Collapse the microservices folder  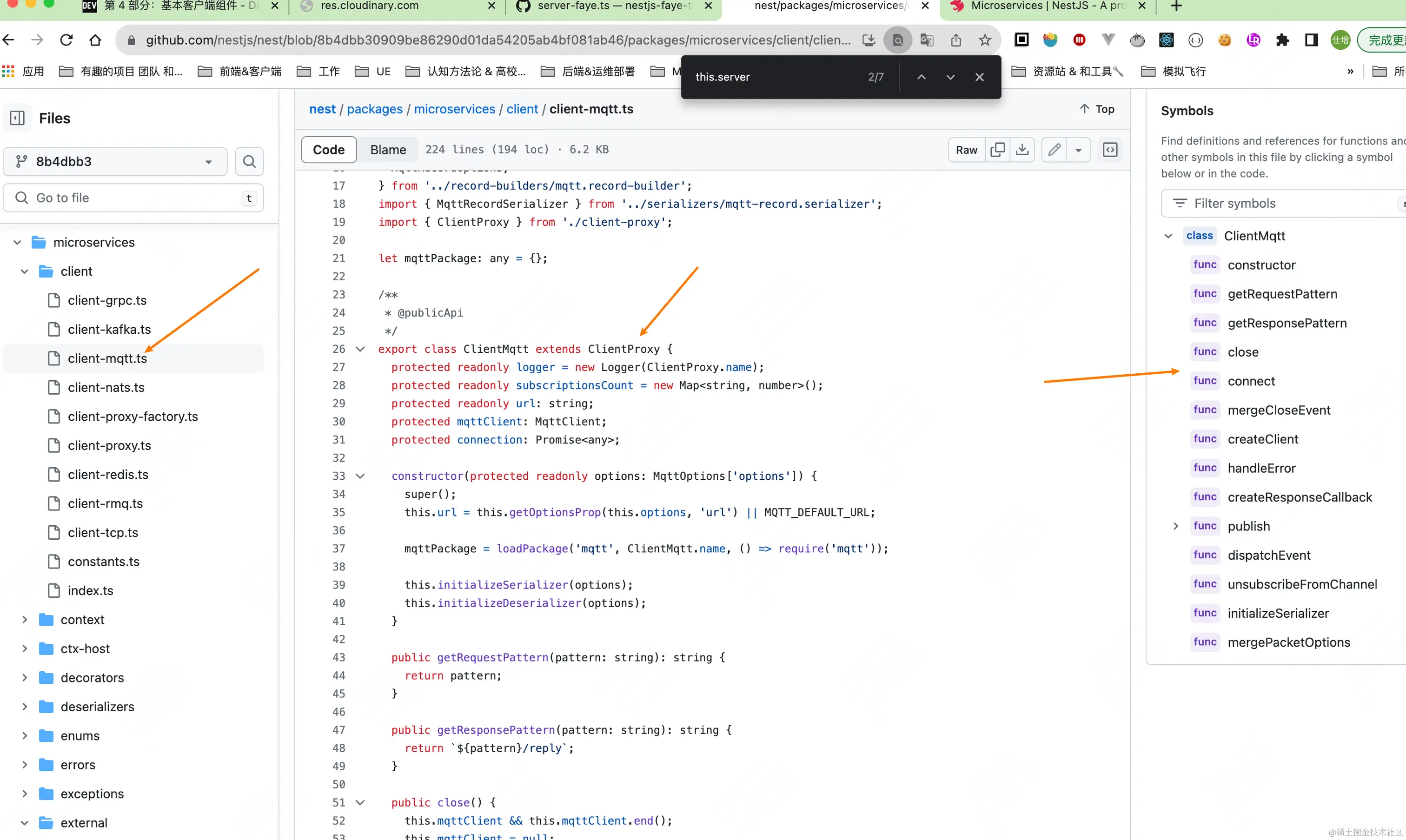(x=17, y=242)
